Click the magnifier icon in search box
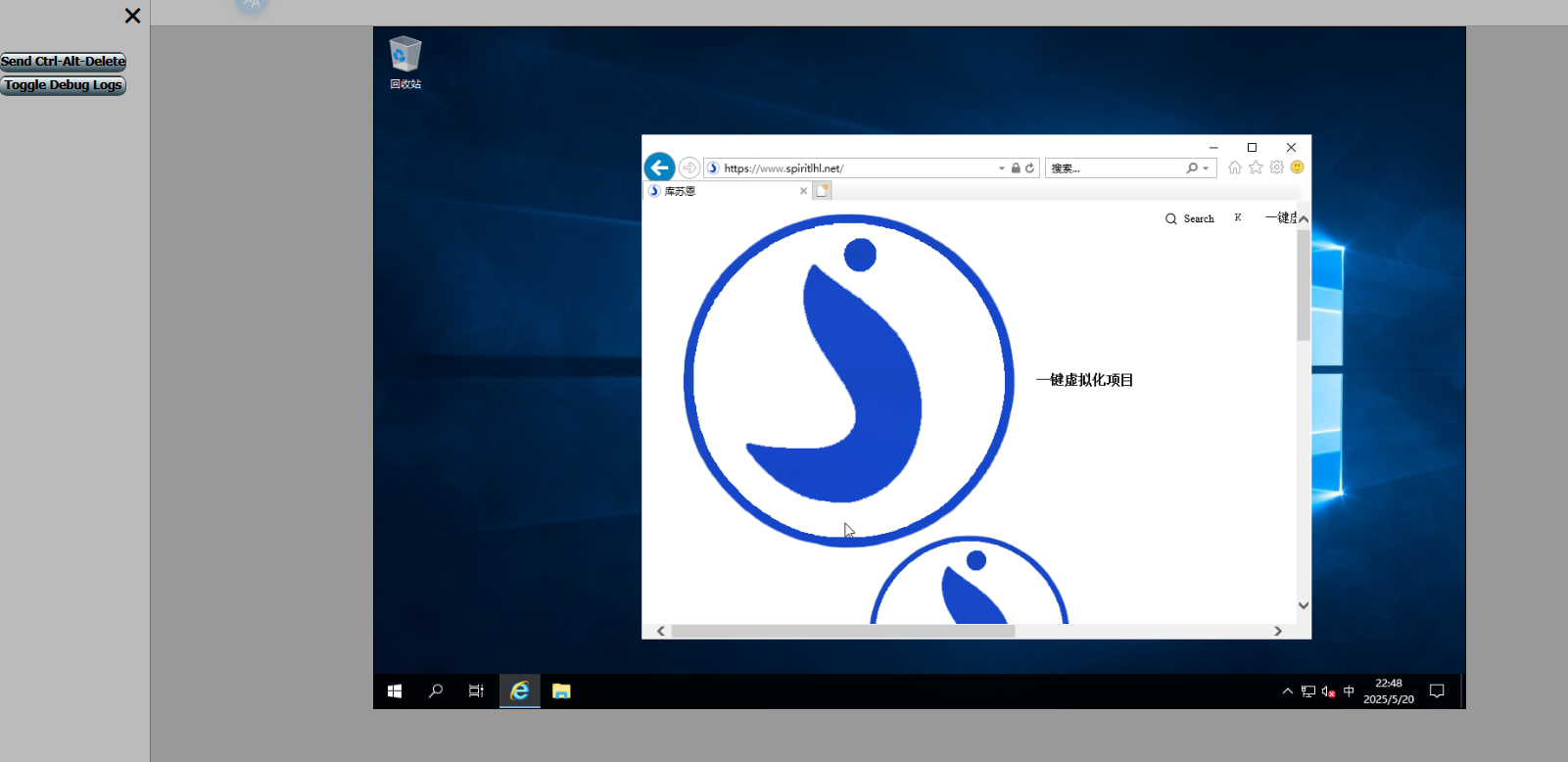Screen dimensions: 1568x762 pyautogui.click(x=1192, y=168)
